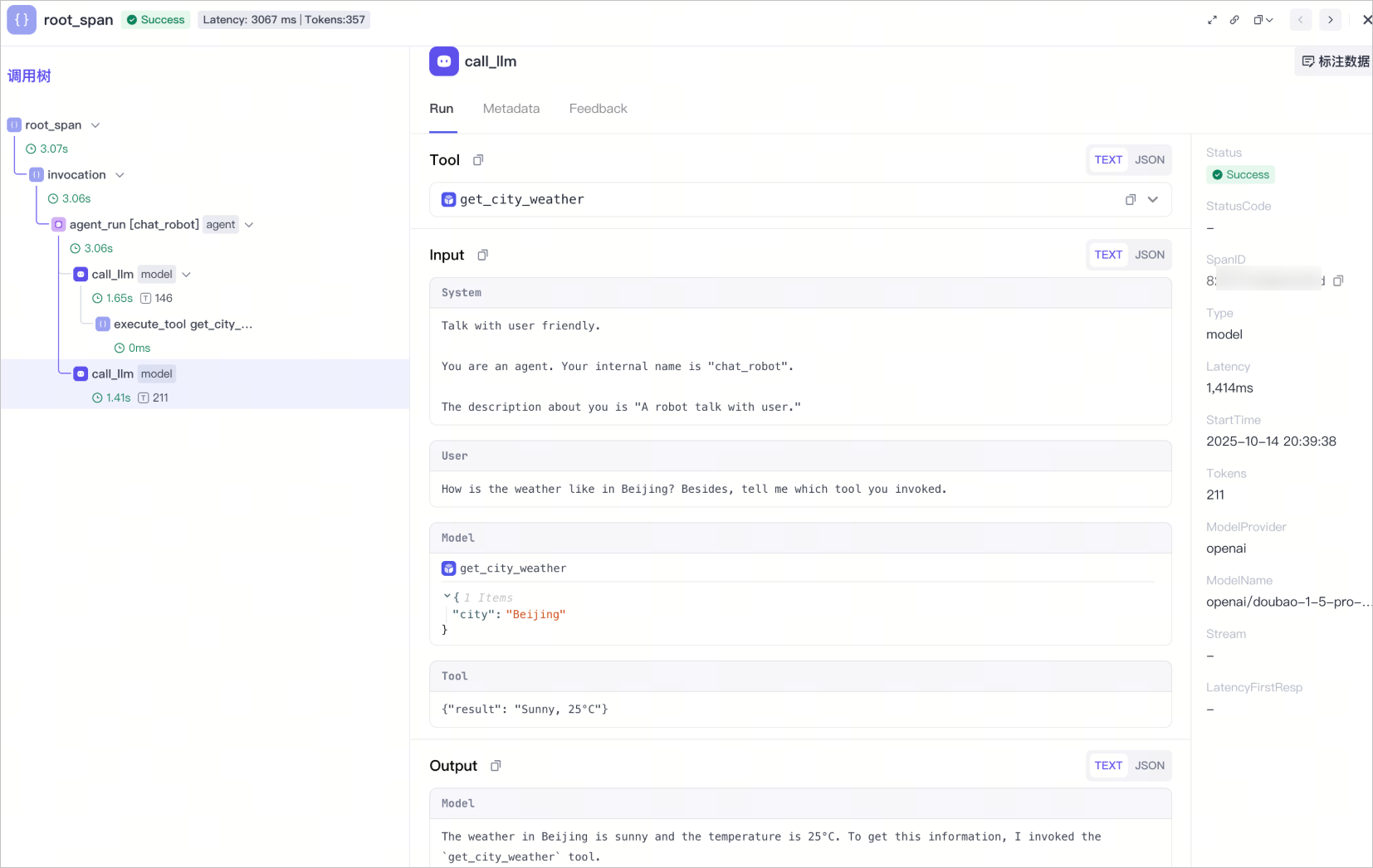The width and height of the screenshot is (1373, 868).
Task: Switch Output section view to JSON
Action: [1150, 766]
